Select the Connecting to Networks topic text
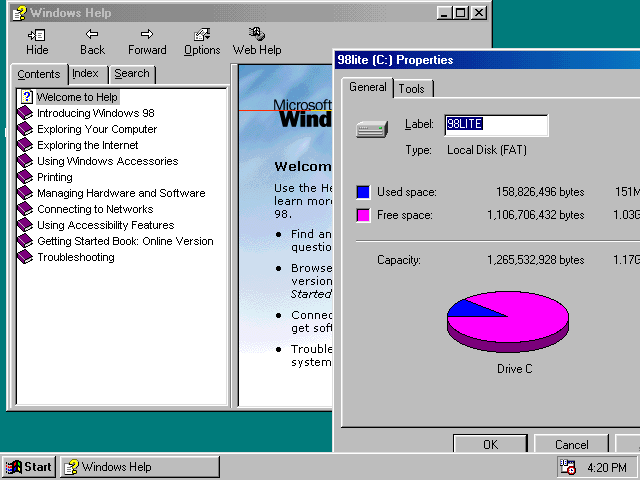 pos(95,209)
